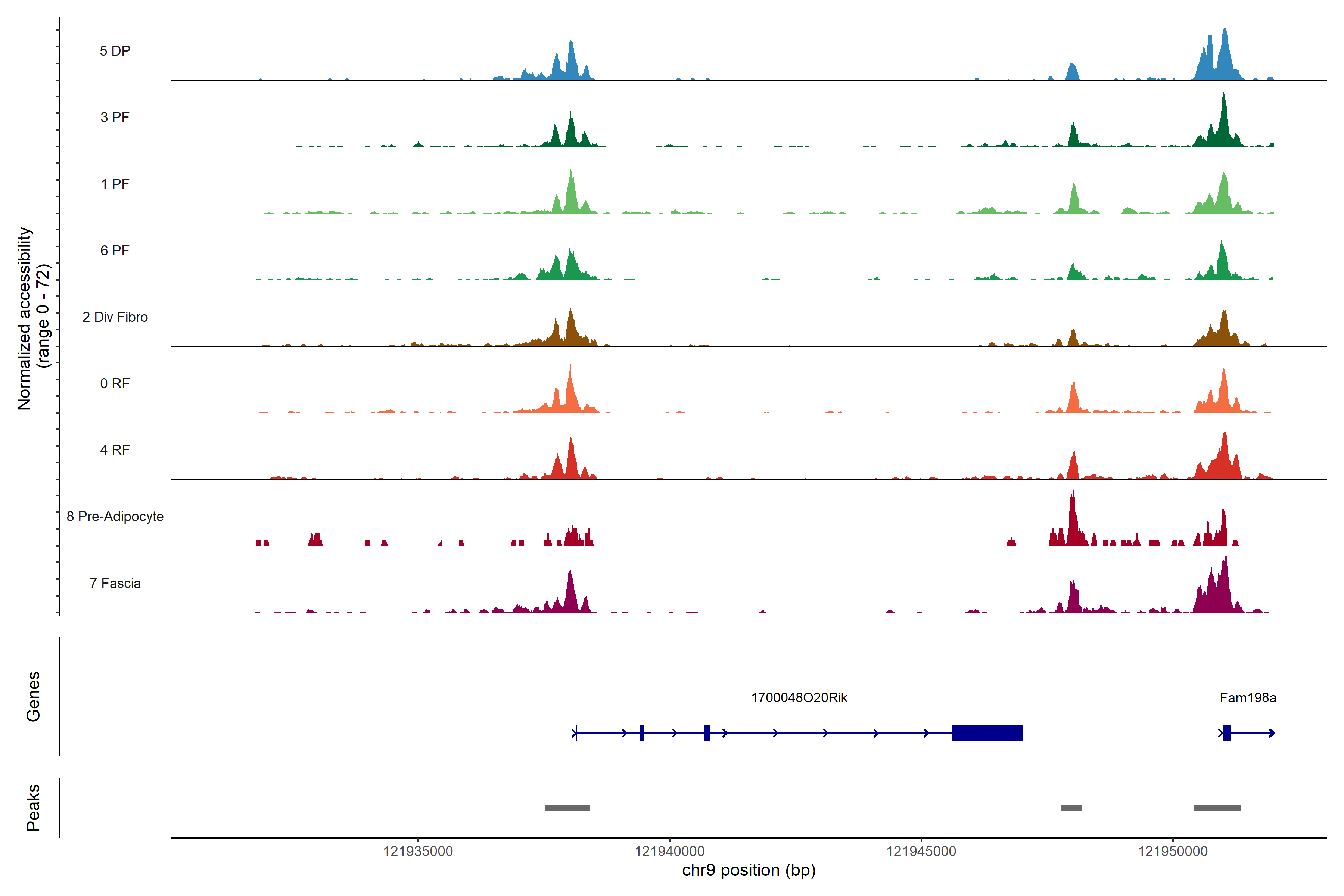Click the large exon block of 1700048O20Rik
1344x896 pixels.
pos(987,732)
